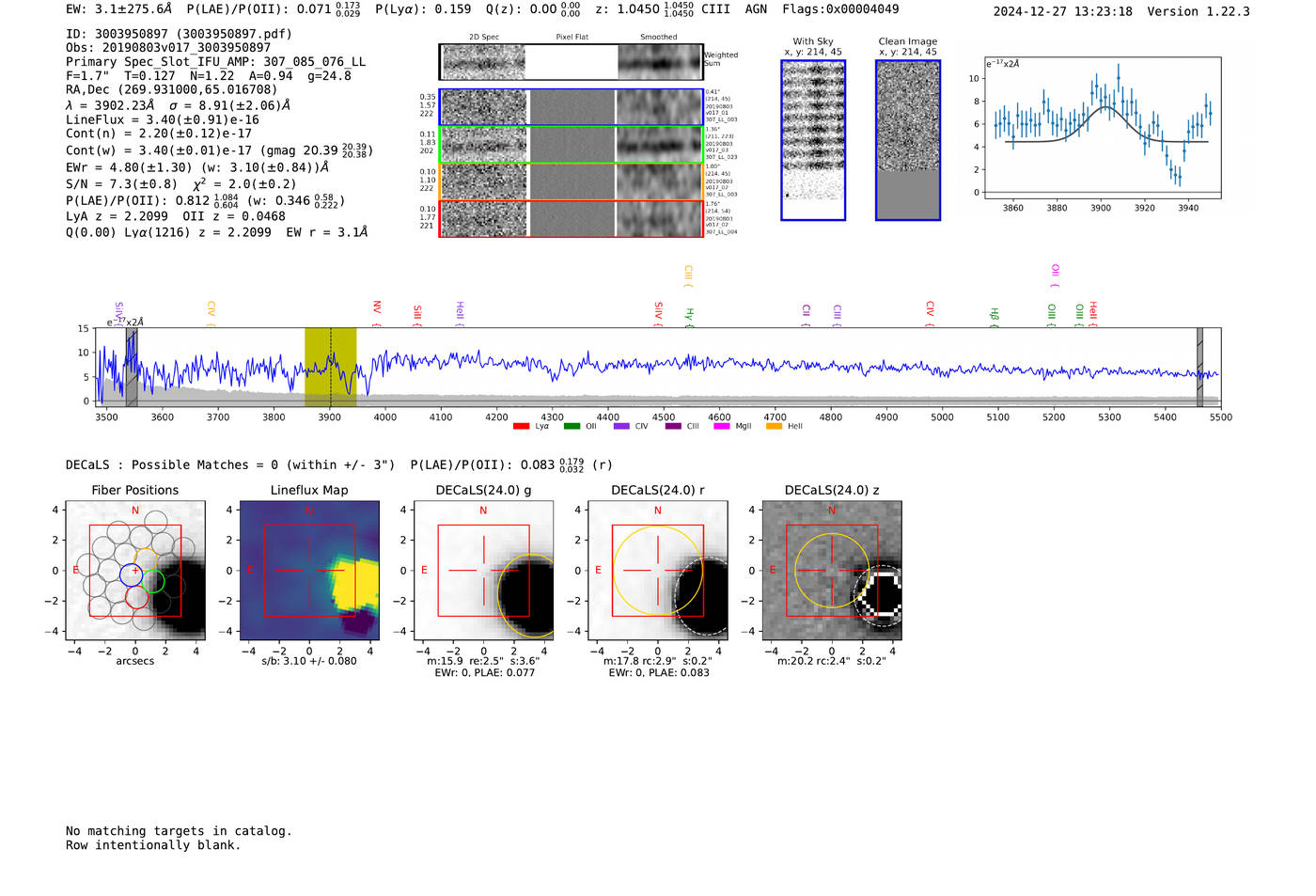The width and height of the screenshot is (1316, 896).
Task: Select the green-bordered fiber spectrum row
Action: click(571, 145)
